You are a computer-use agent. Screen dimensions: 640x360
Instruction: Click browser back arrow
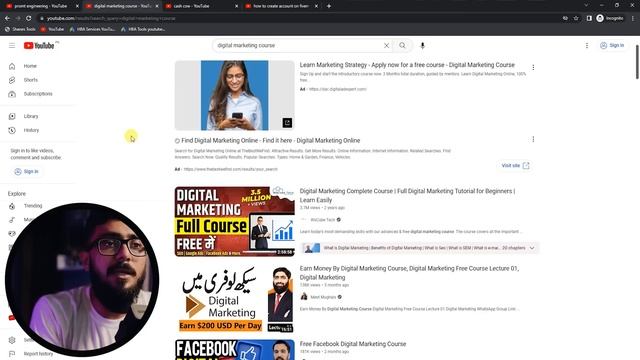pyautogui.click(x=7, y=18)
